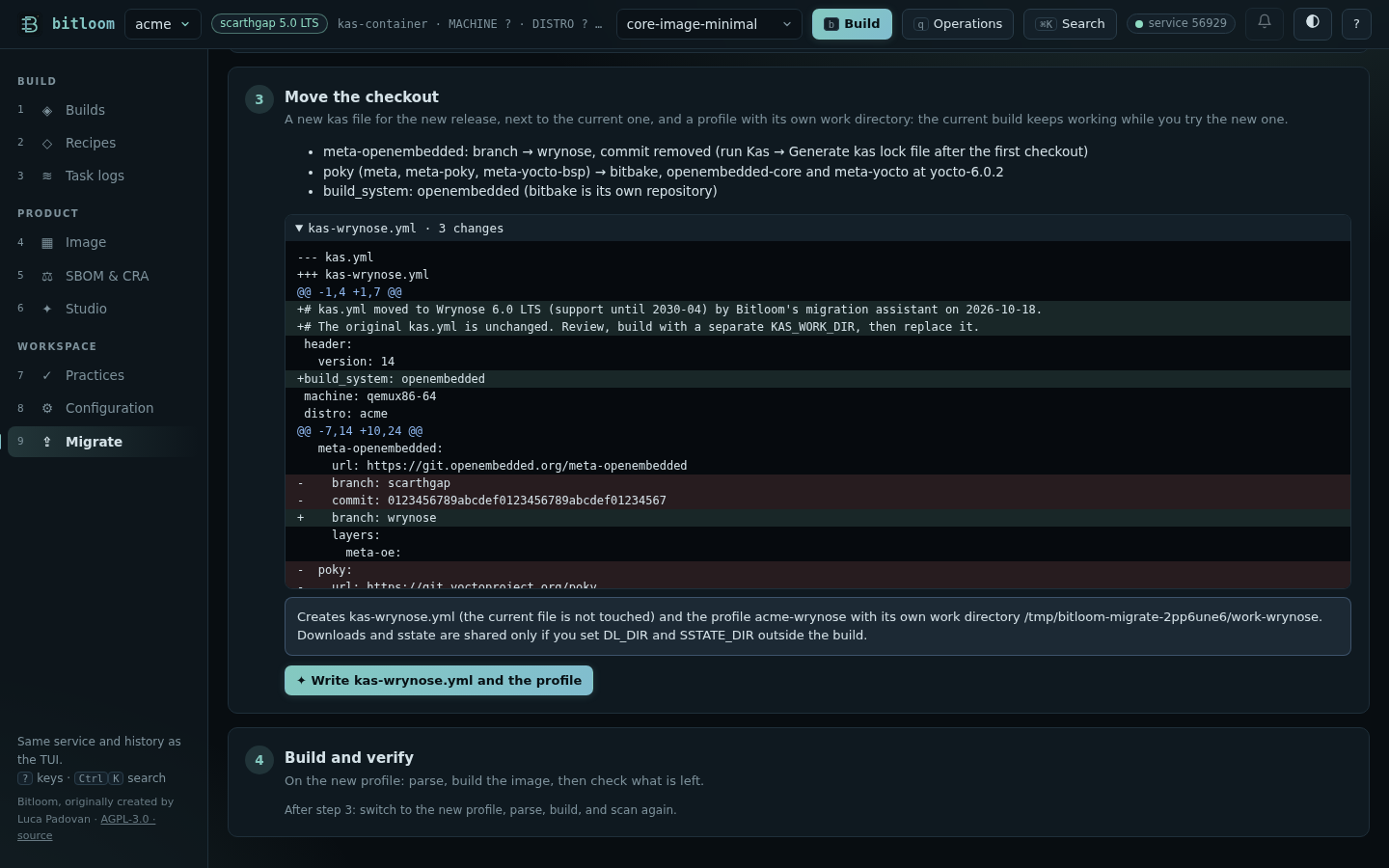Open the core-image-minimal target dropdown
This screenshot has width=1389, height=868.
[709, 24]
